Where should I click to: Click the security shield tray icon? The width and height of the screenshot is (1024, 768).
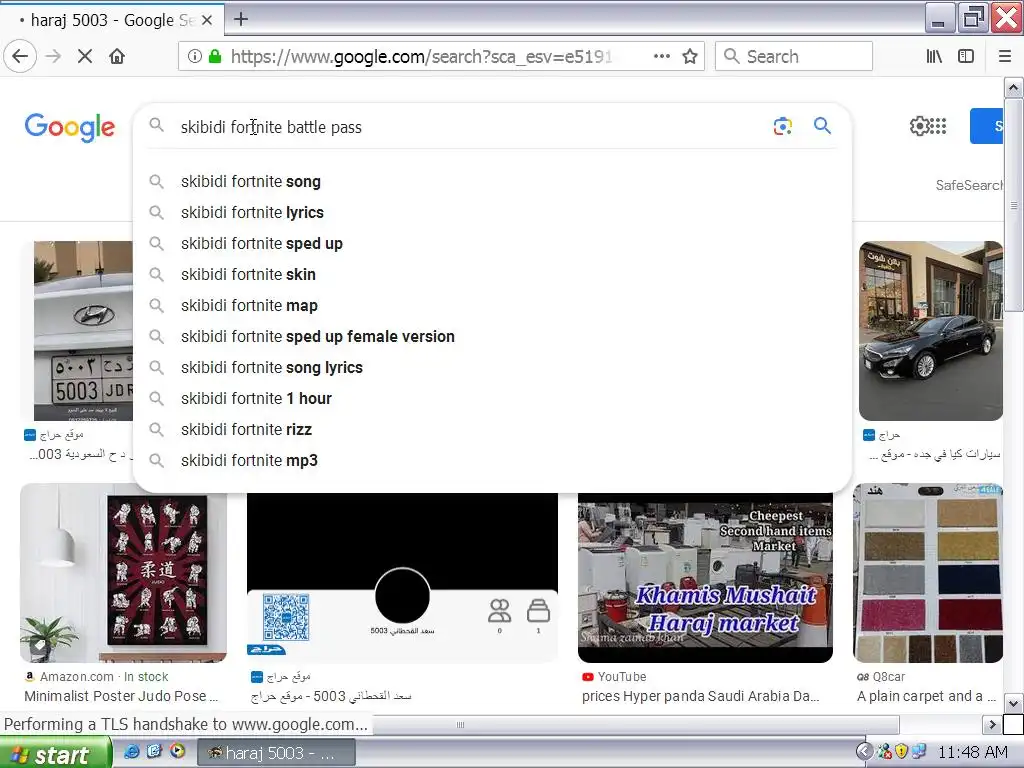point(901,752)
